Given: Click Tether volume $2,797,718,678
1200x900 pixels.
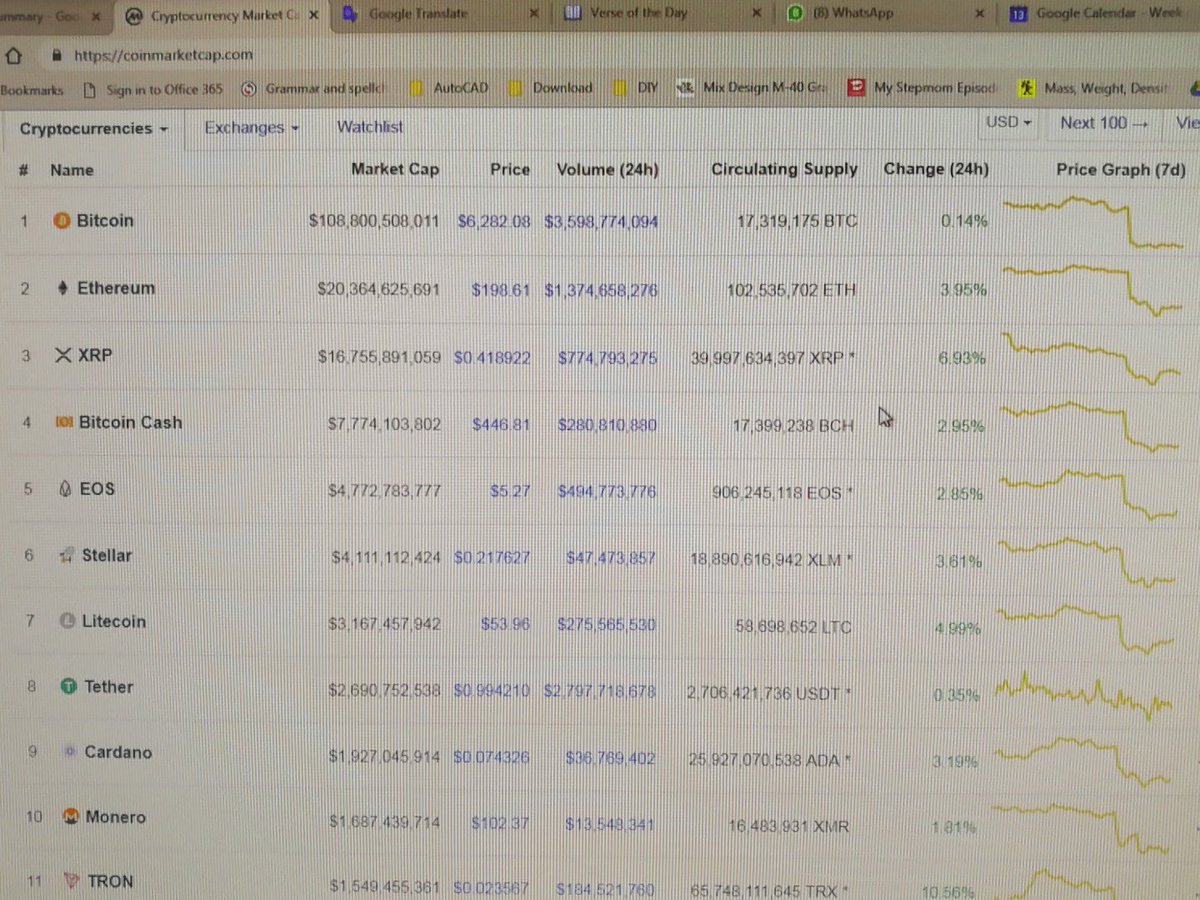Looking at the screenshot, I should (600, 691).
